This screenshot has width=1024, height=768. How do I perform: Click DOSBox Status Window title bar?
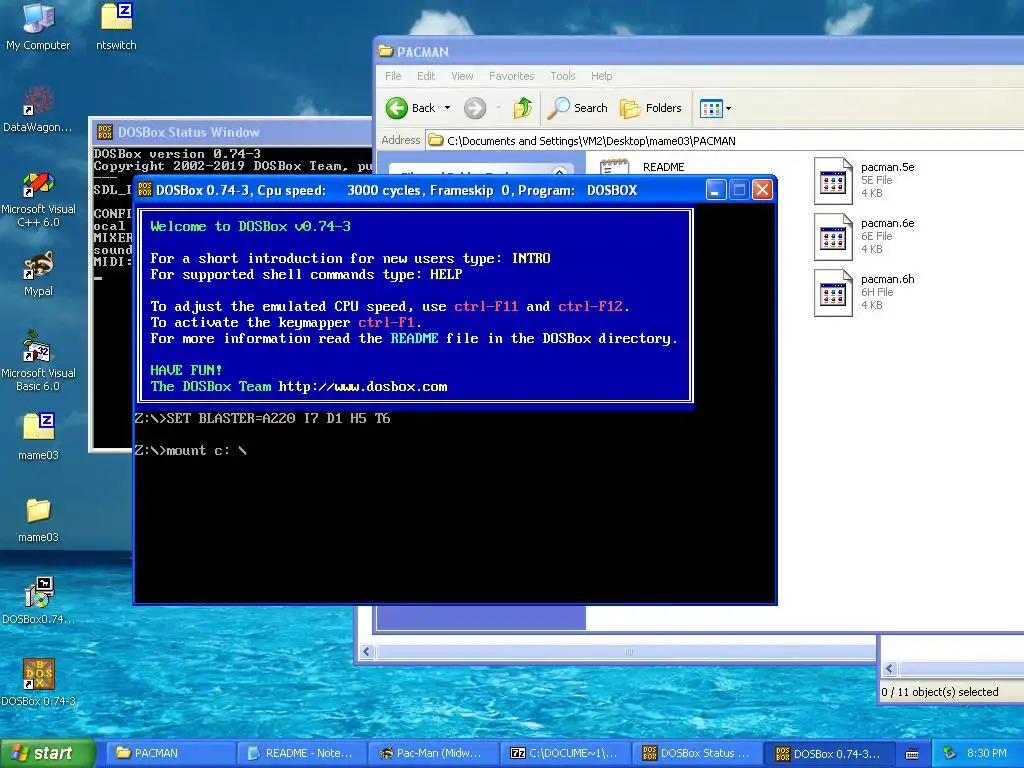[x=231, y=132]
